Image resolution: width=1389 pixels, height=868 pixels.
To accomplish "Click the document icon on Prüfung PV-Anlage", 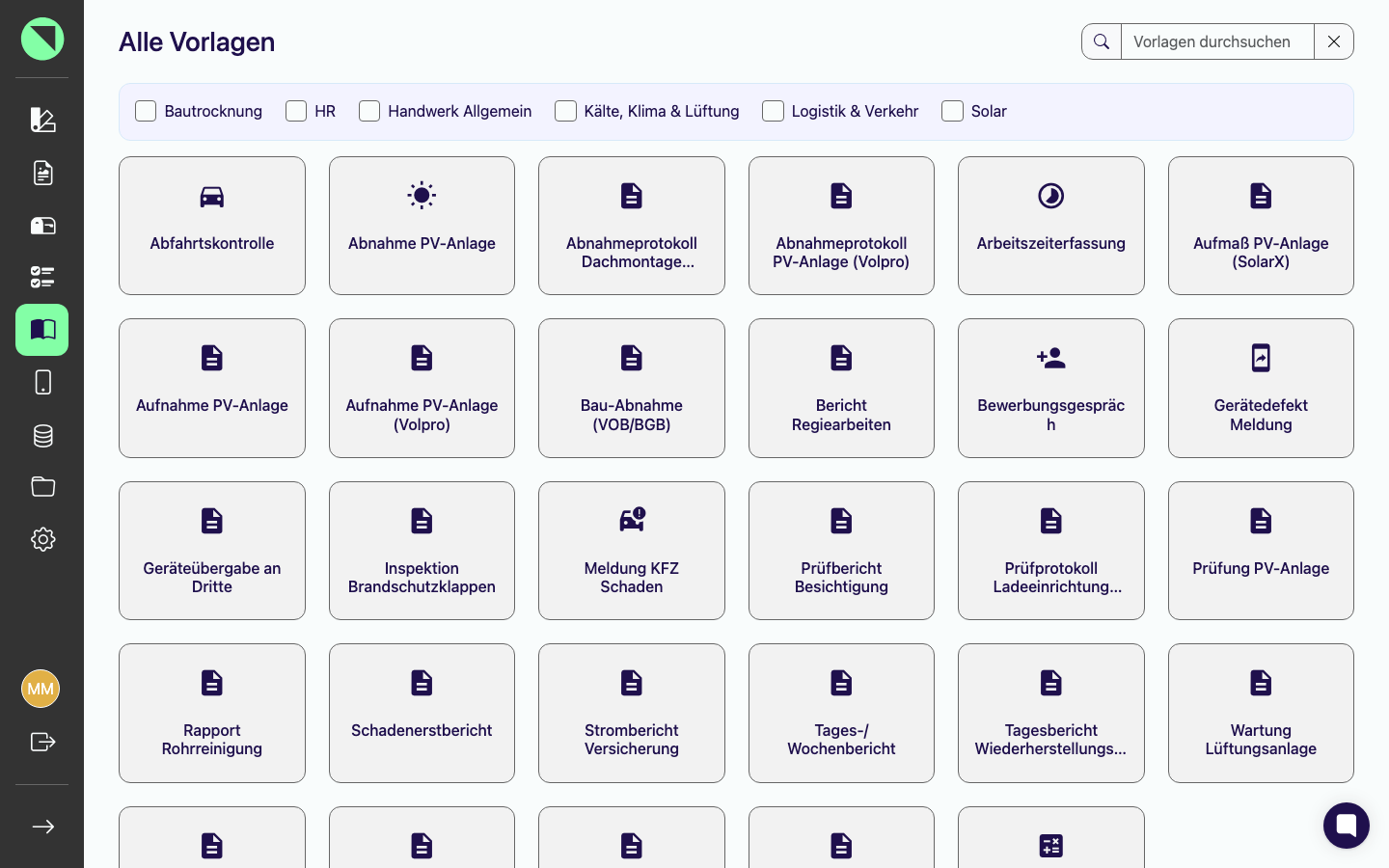I will (x=1261, y=521).
